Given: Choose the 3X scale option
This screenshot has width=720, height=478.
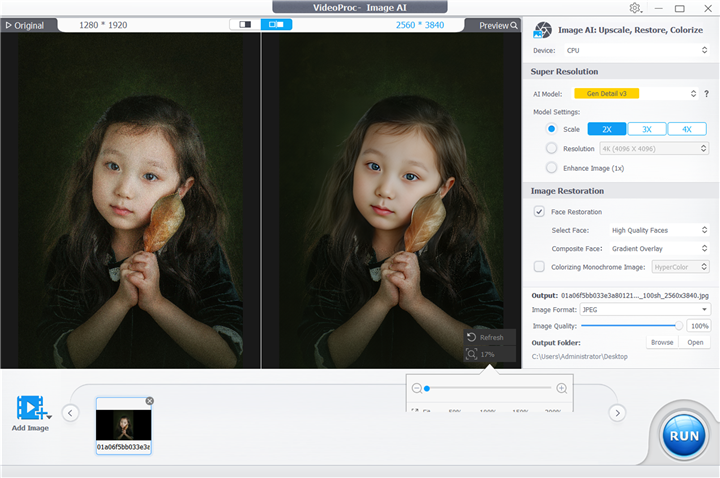Looking at the screenshot, I should (x=647, y=129).
